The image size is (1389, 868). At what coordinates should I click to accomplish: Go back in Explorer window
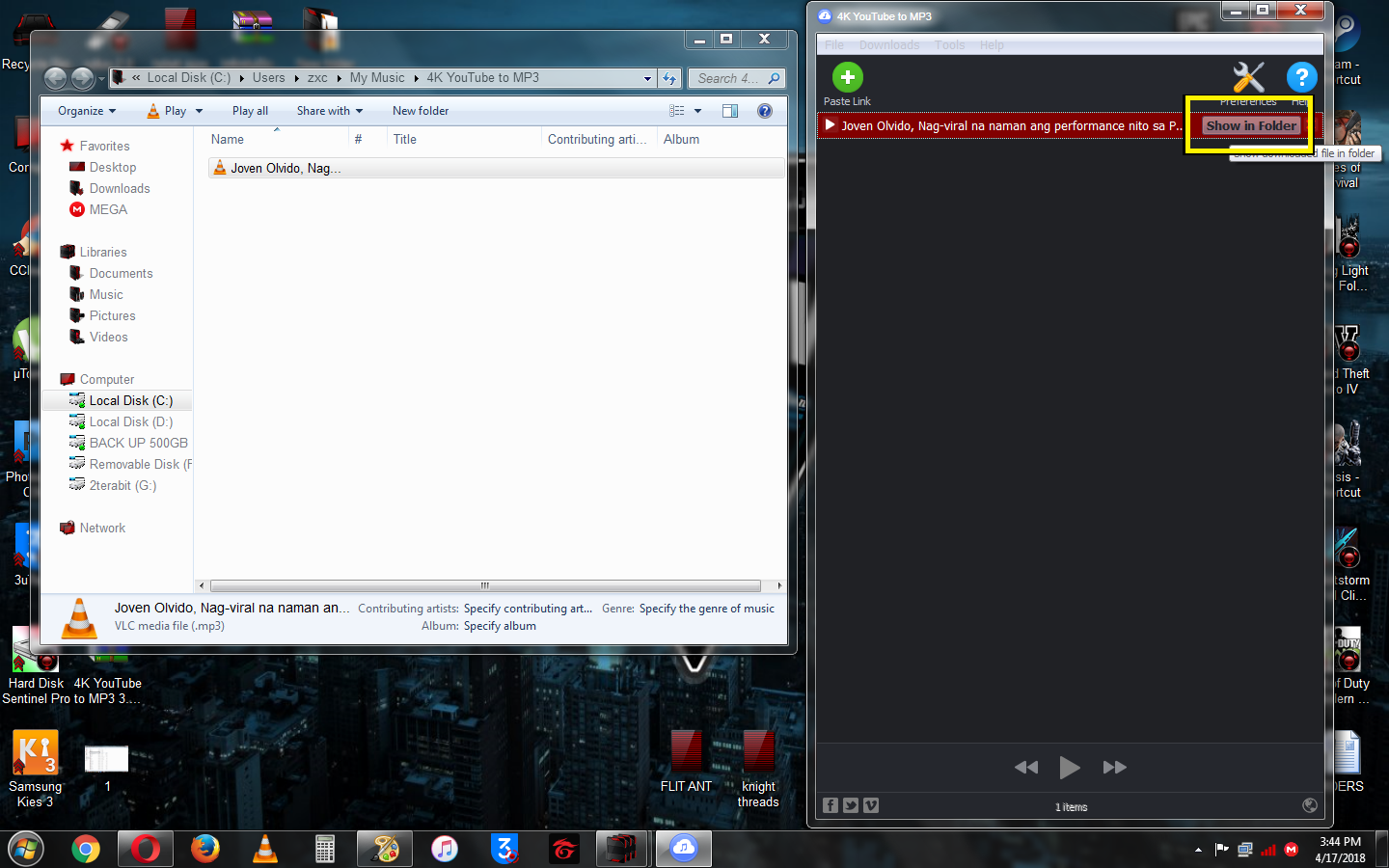pos(56,78)
